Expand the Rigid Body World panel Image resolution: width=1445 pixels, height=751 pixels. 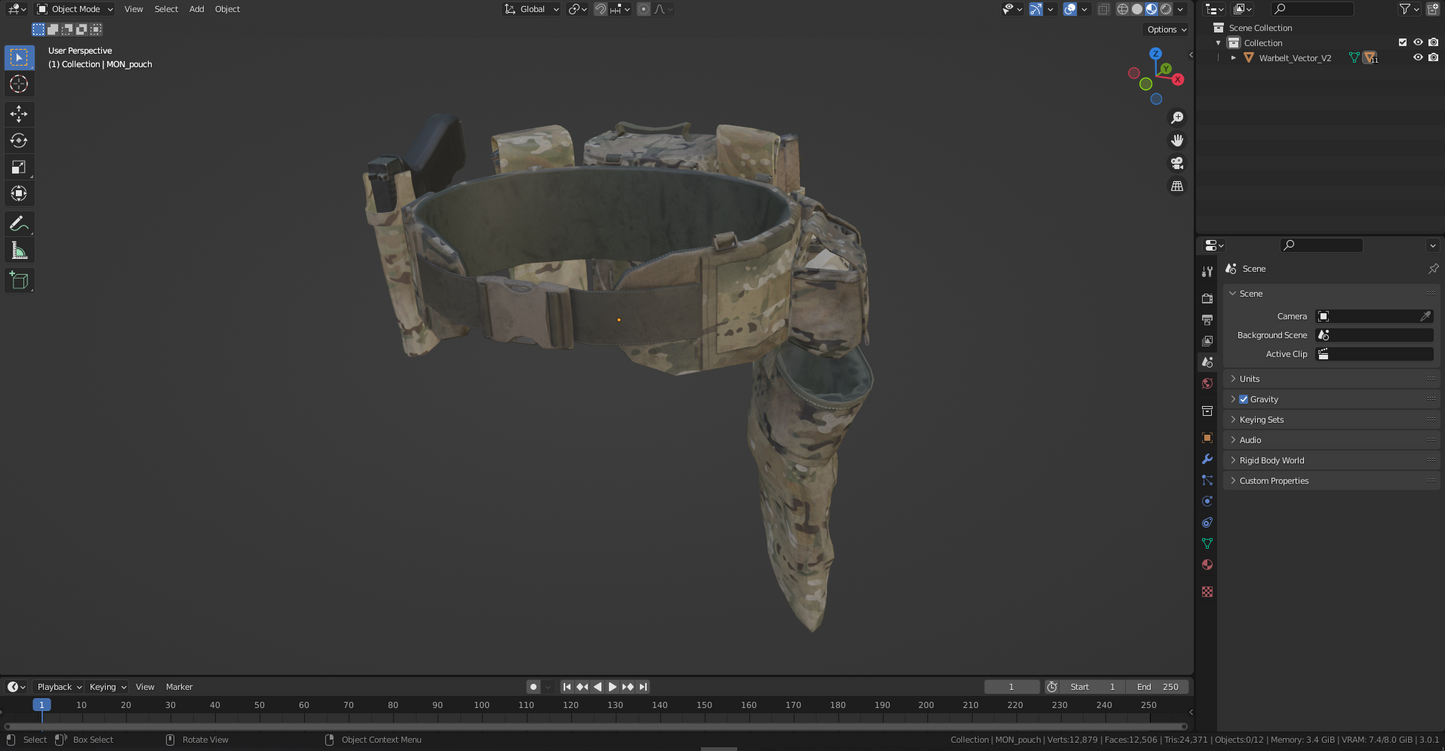(1271, 460)
